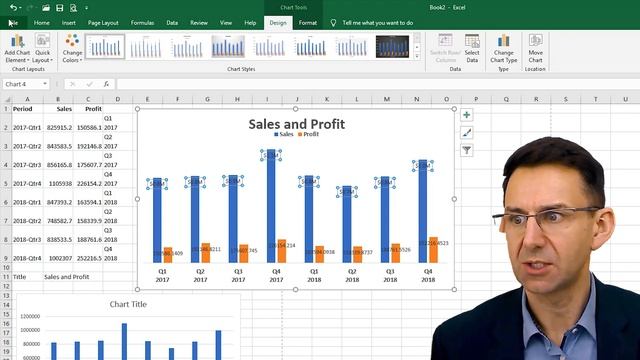Select cell B1 with Sales header
Image resolution: width=640 pixels, height=360 pixels.
58,109
